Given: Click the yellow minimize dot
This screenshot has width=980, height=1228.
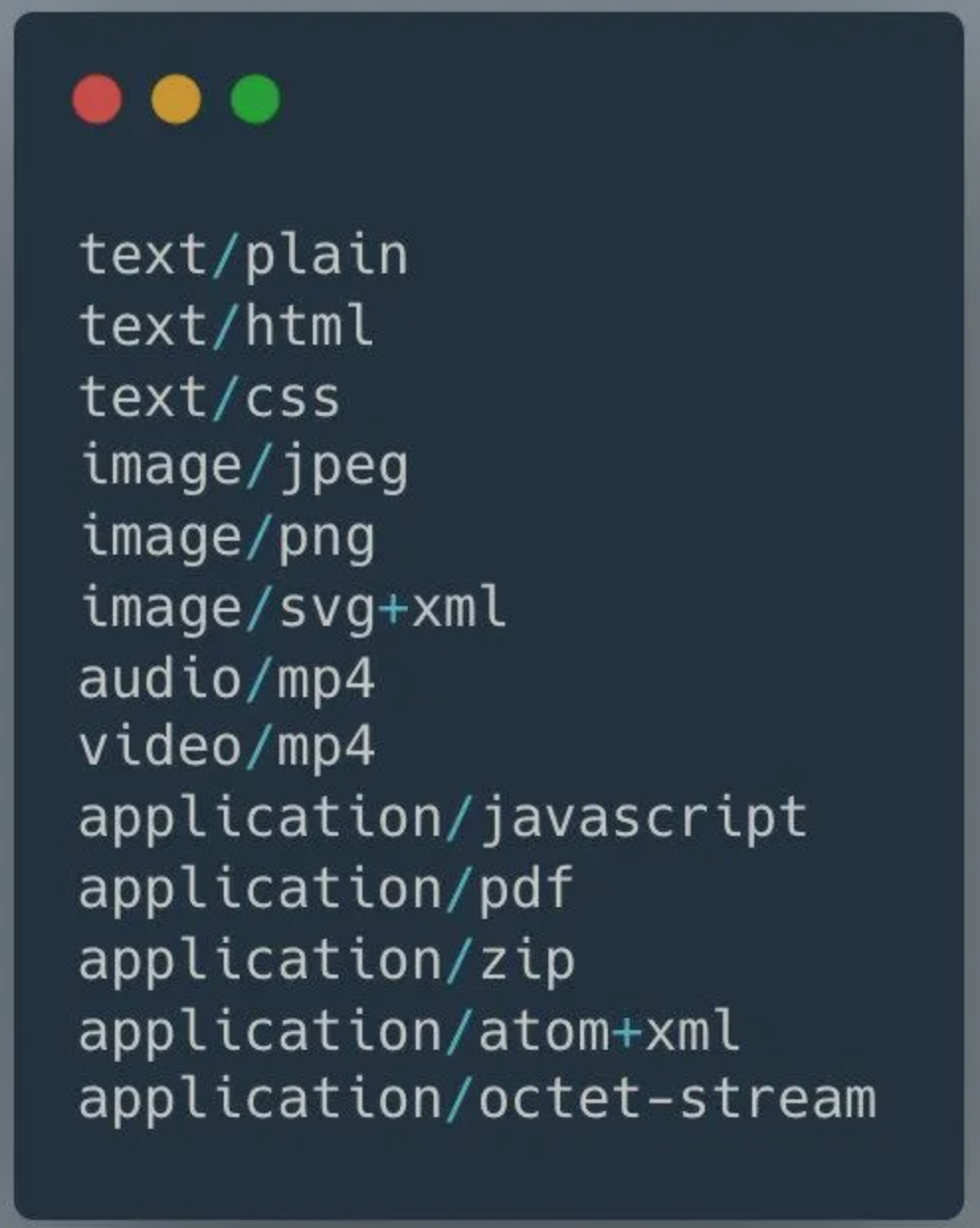Looking at the screenshot, I should (x=176, y=99).
